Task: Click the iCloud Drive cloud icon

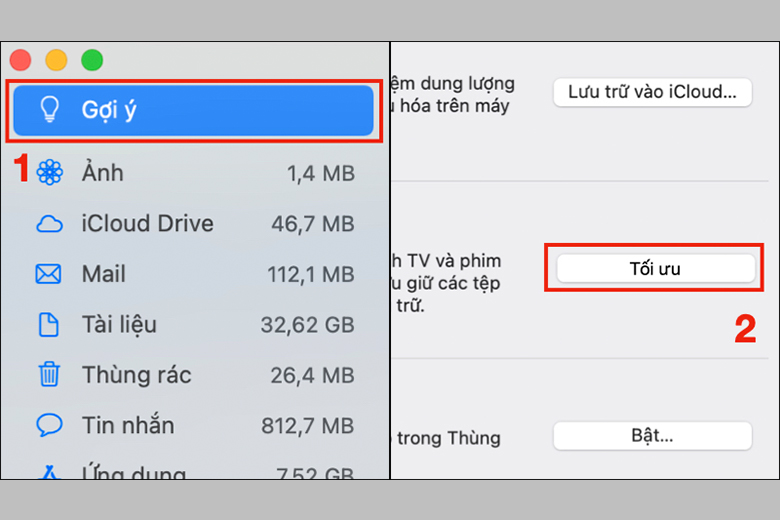Action: [x=49, y=224]
